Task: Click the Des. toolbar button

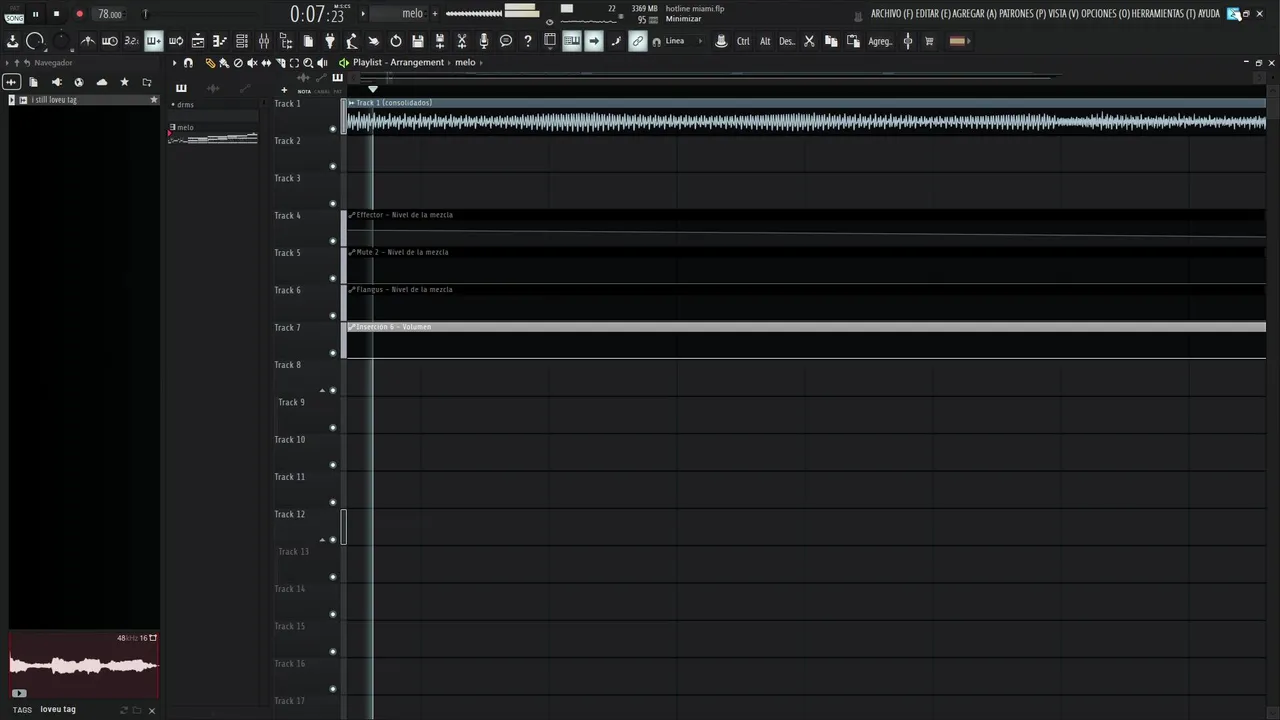Action: [787, 41]
